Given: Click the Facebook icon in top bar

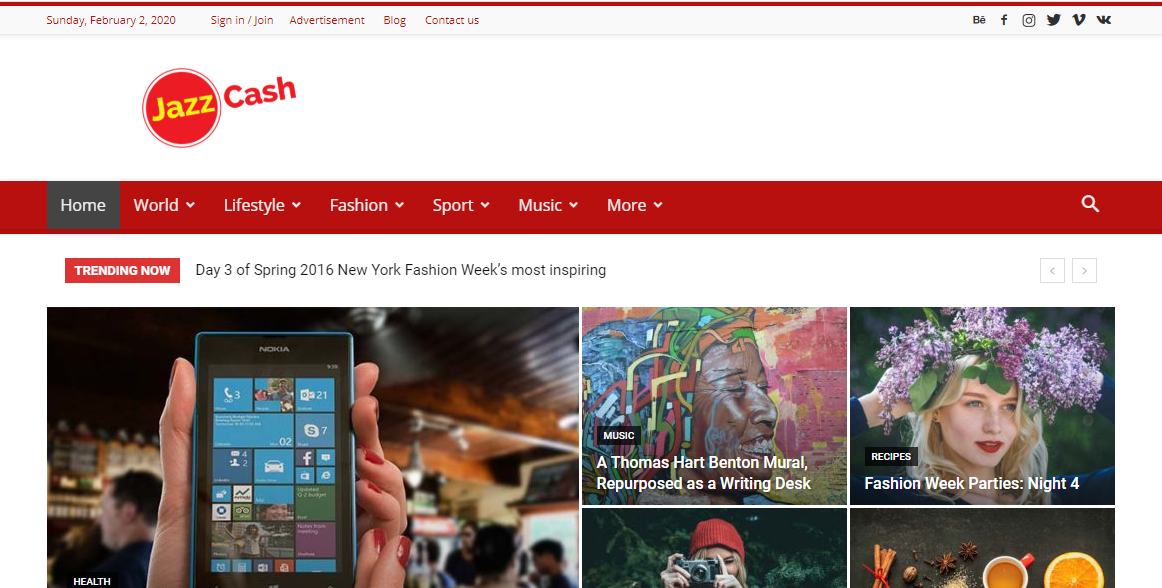Looking at the screenshot, I should [1004, 20].
